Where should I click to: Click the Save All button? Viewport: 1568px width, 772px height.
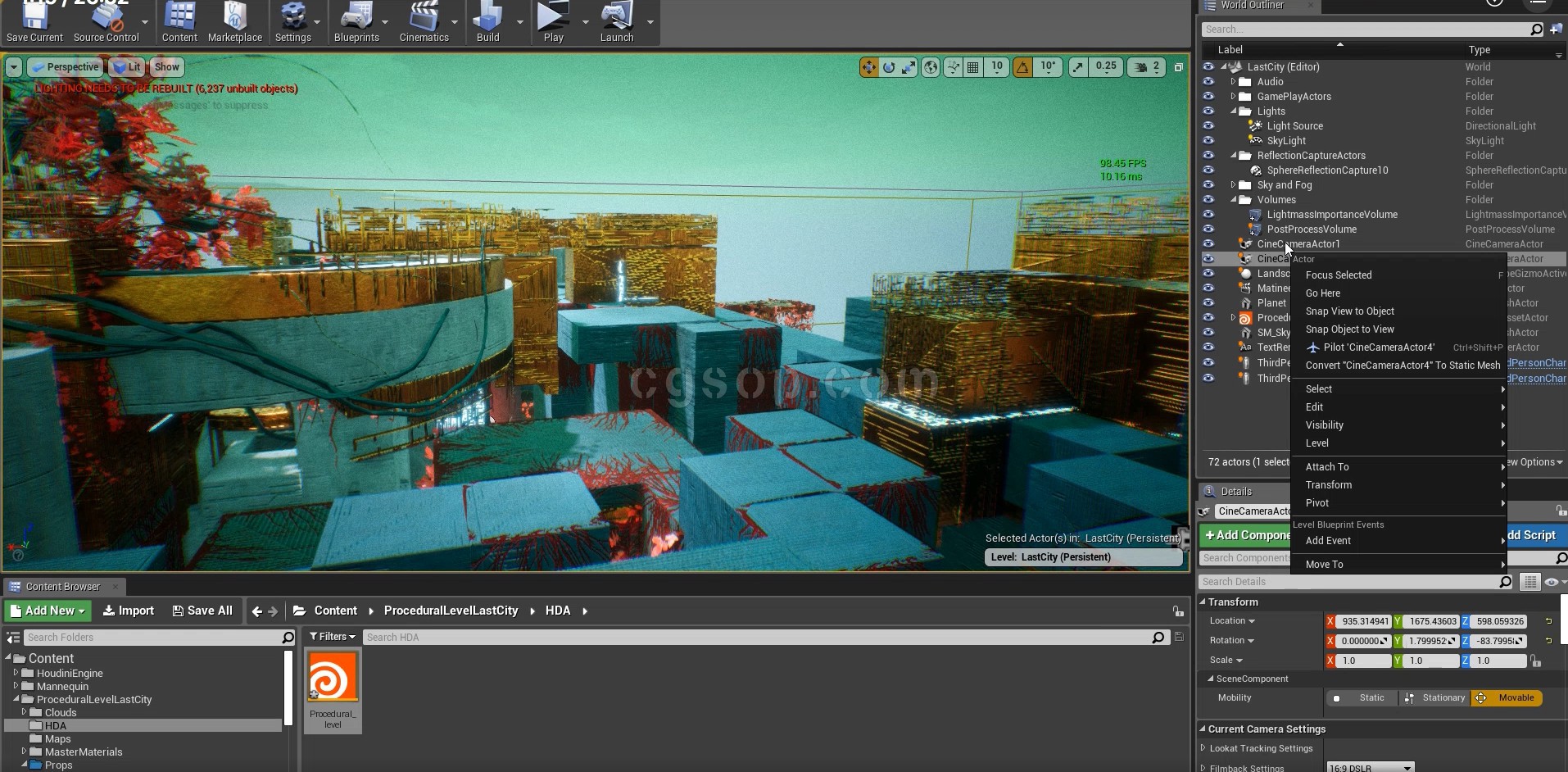[202, 611]
